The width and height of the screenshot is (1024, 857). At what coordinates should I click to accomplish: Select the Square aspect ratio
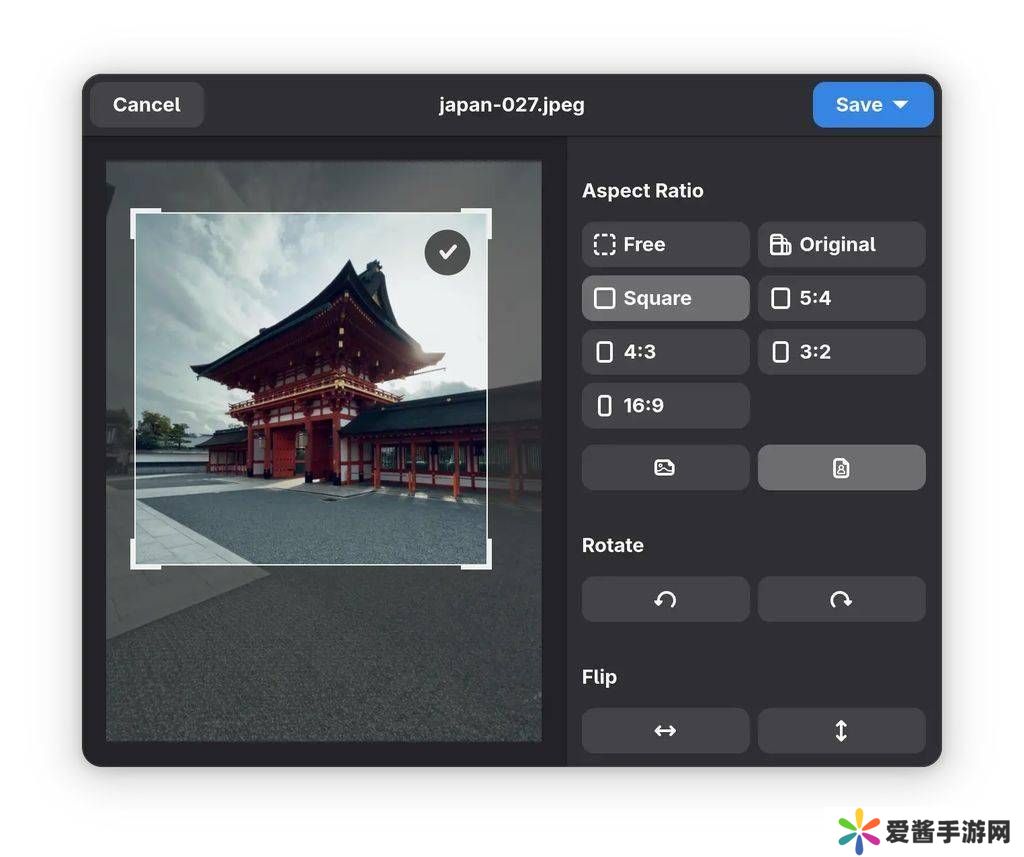click(665, 298)
